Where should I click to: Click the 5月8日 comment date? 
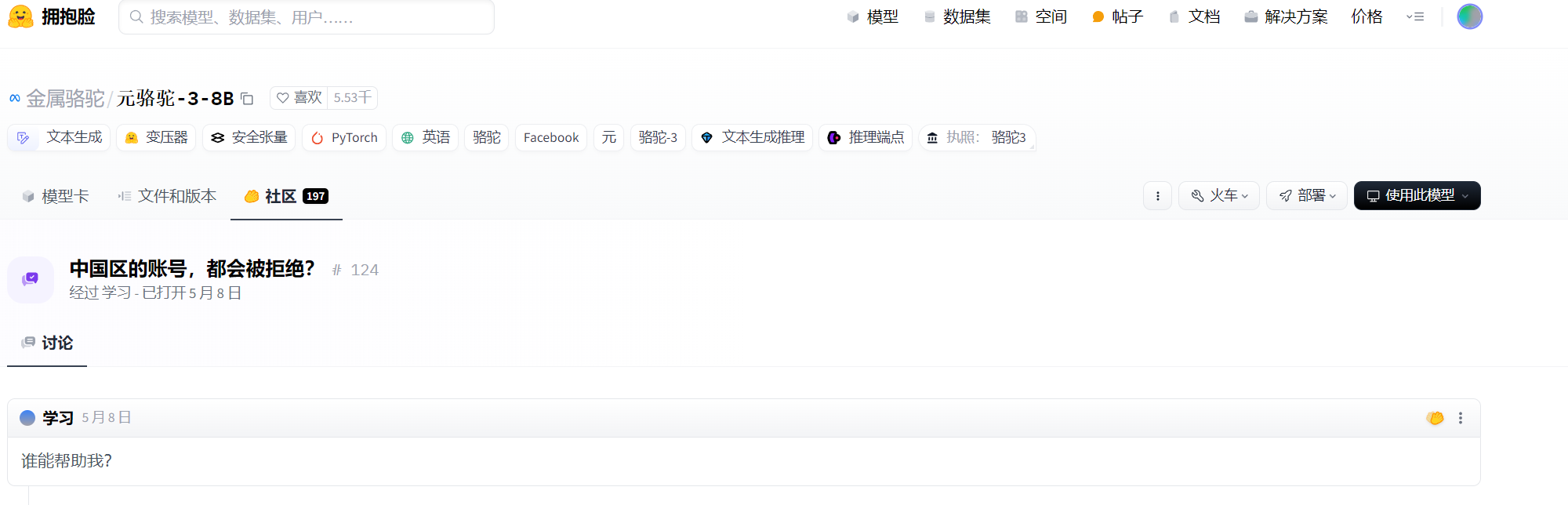click(x=107, y=418)
